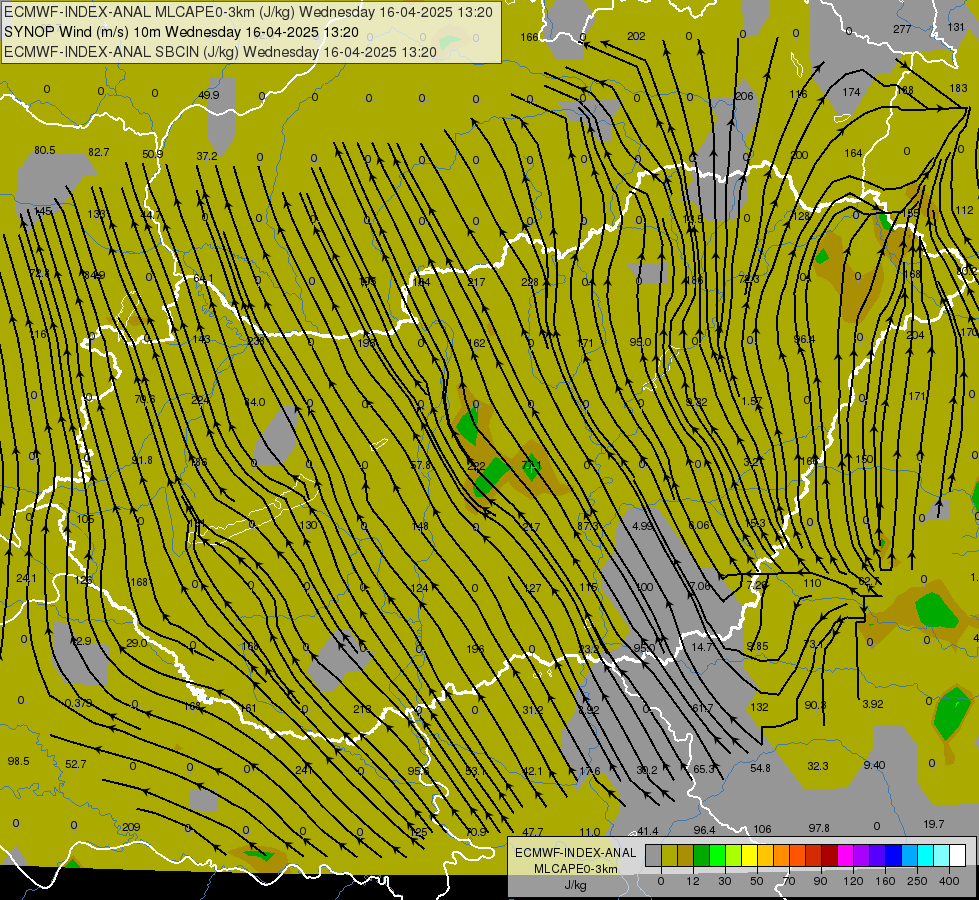Click the '9.40' value on the map
The height and width of the screenshot is (900, 979).
pyautogui.click(x=874, y=764)
